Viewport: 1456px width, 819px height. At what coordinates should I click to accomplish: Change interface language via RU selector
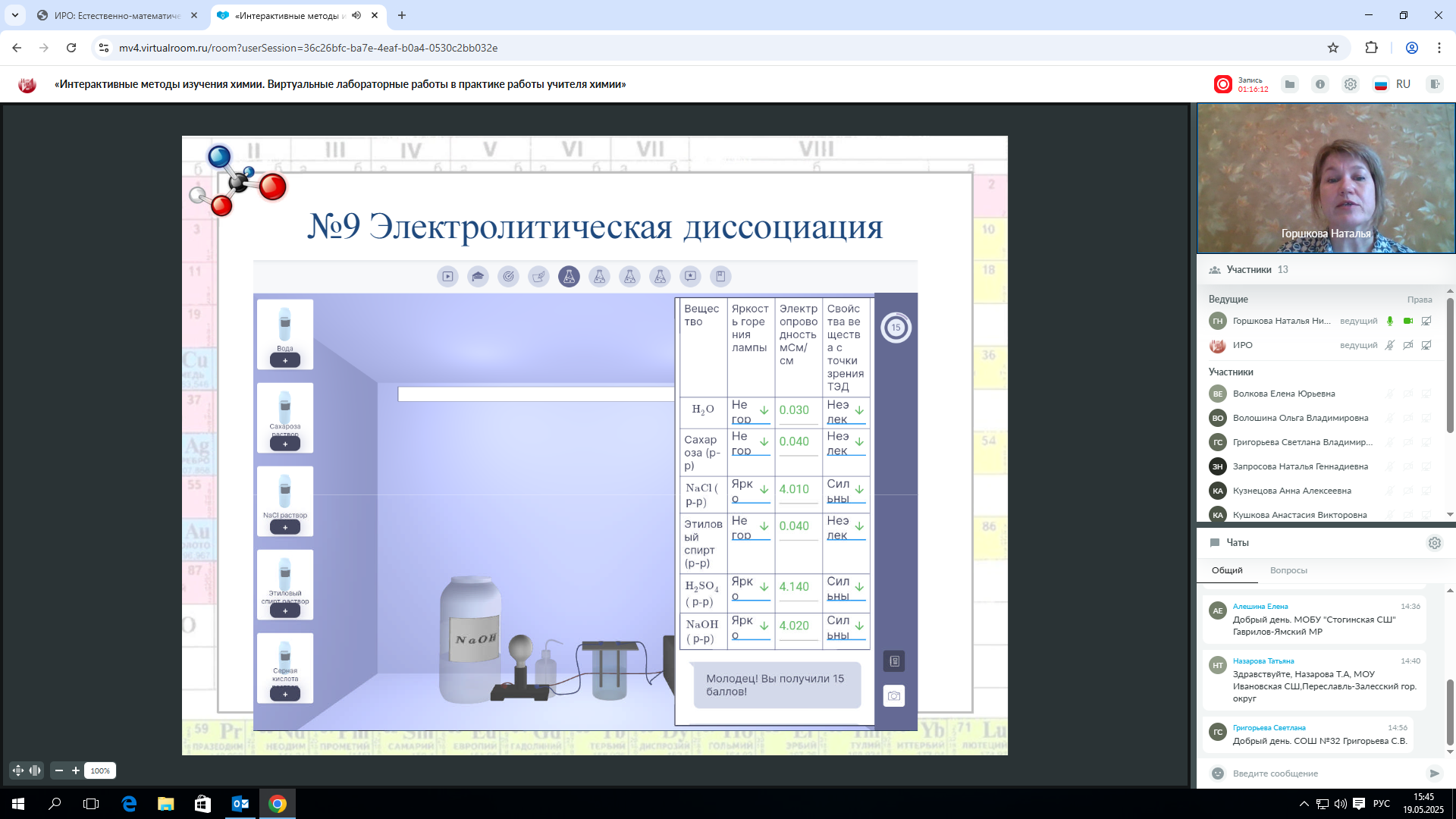coord(1394,84)
